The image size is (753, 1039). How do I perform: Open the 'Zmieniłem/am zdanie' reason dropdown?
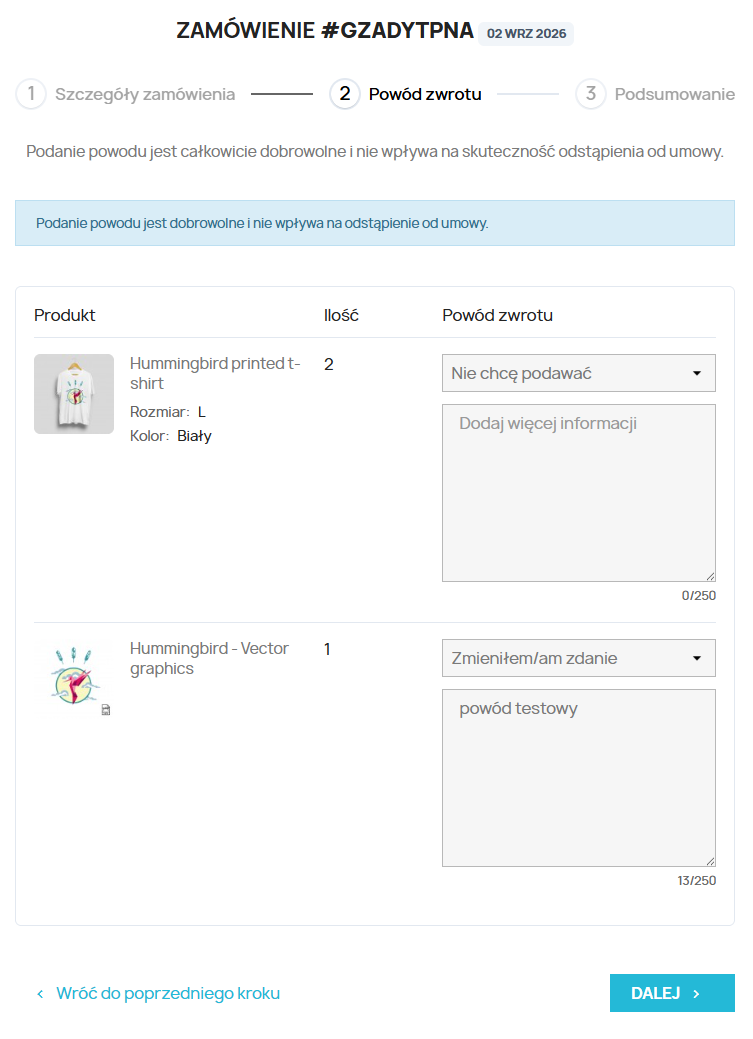[579, 658]
